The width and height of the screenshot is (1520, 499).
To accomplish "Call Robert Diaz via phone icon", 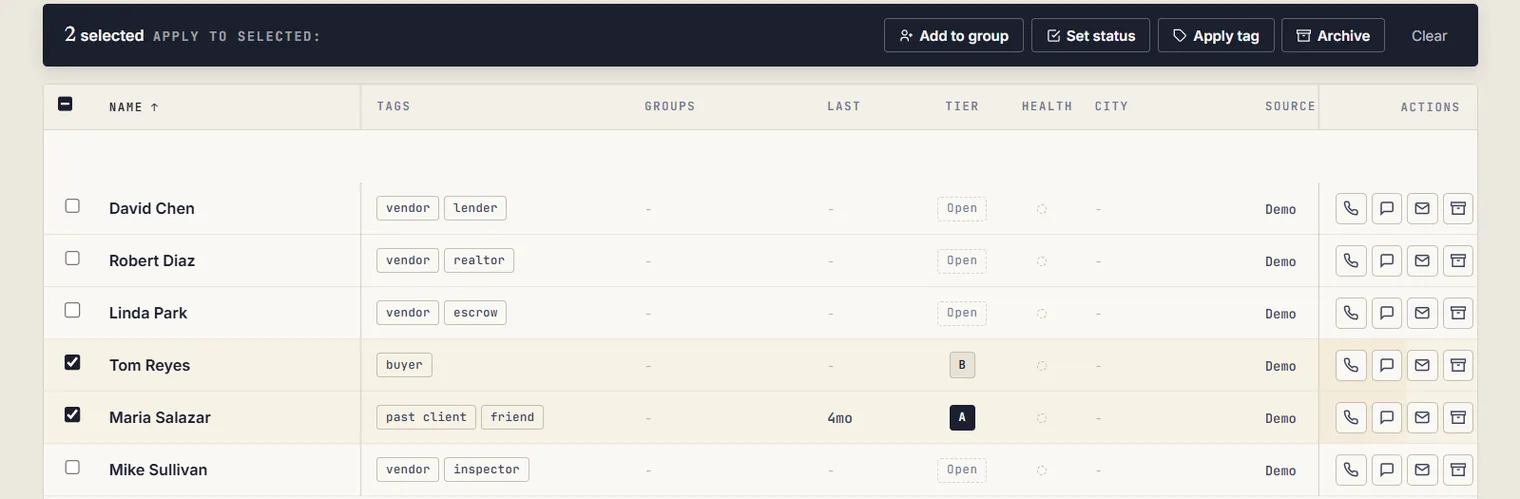I will click(x=1351, y=260).
